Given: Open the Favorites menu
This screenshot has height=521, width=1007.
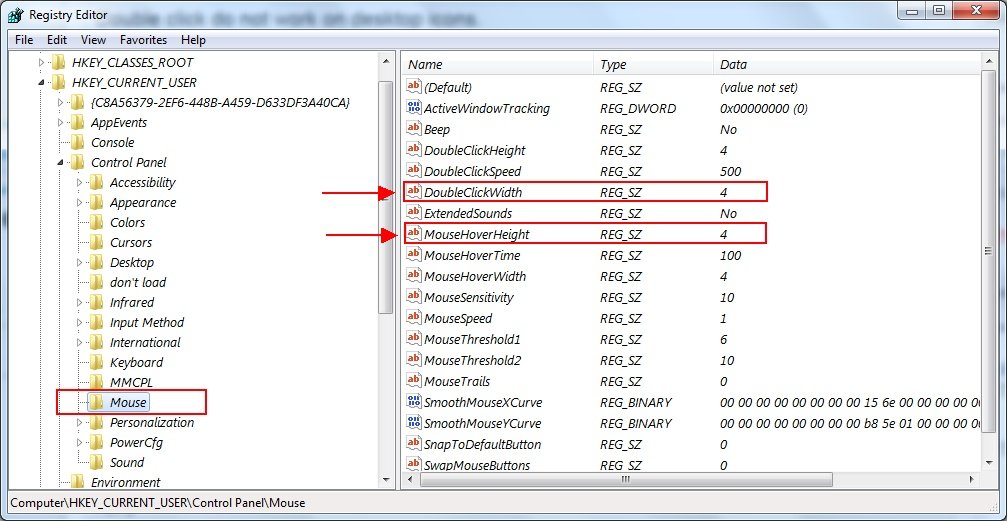Looking at the screenshot, I should [x=143, y=40].
